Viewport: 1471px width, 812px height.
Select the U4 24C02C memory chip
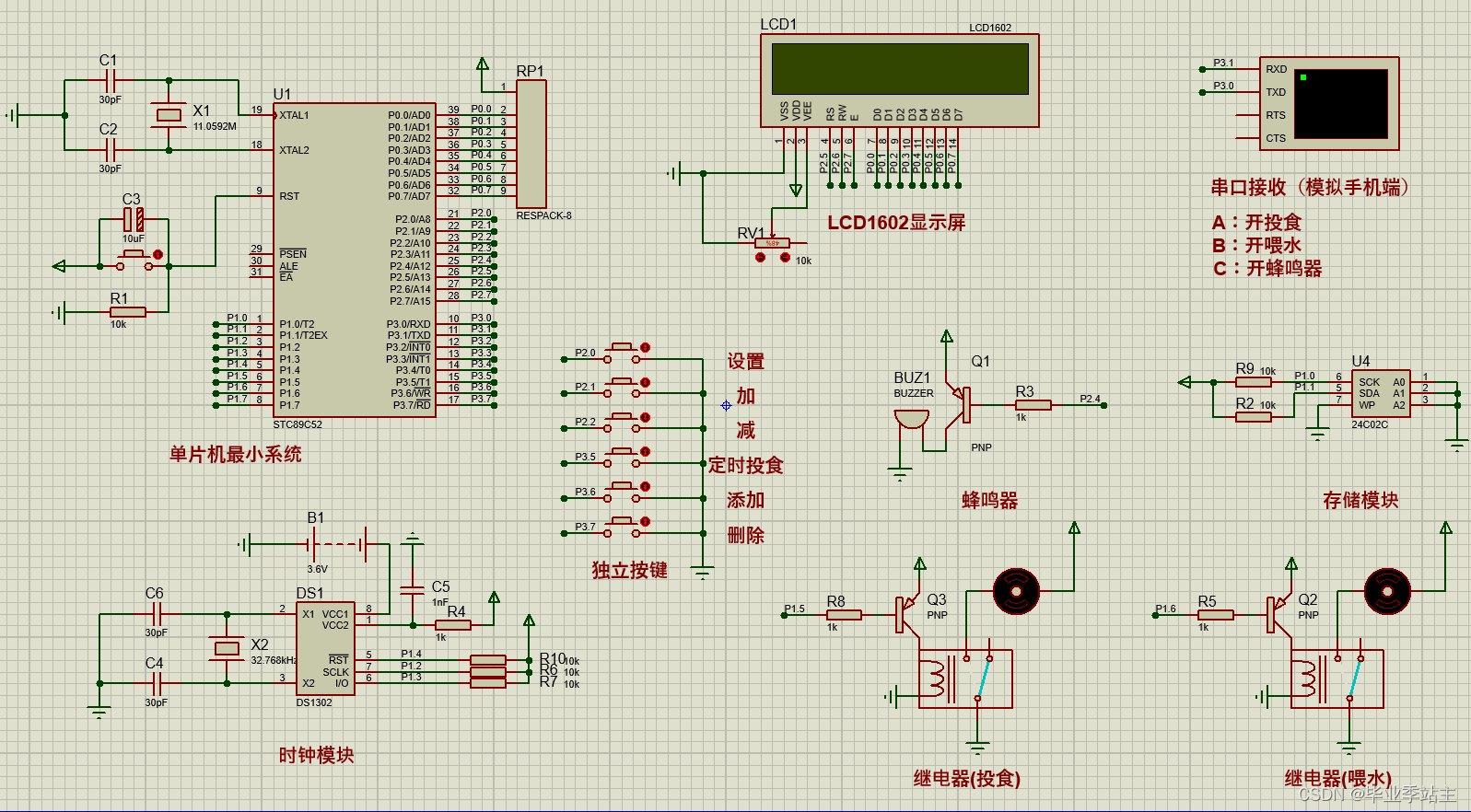[1381, 393]
